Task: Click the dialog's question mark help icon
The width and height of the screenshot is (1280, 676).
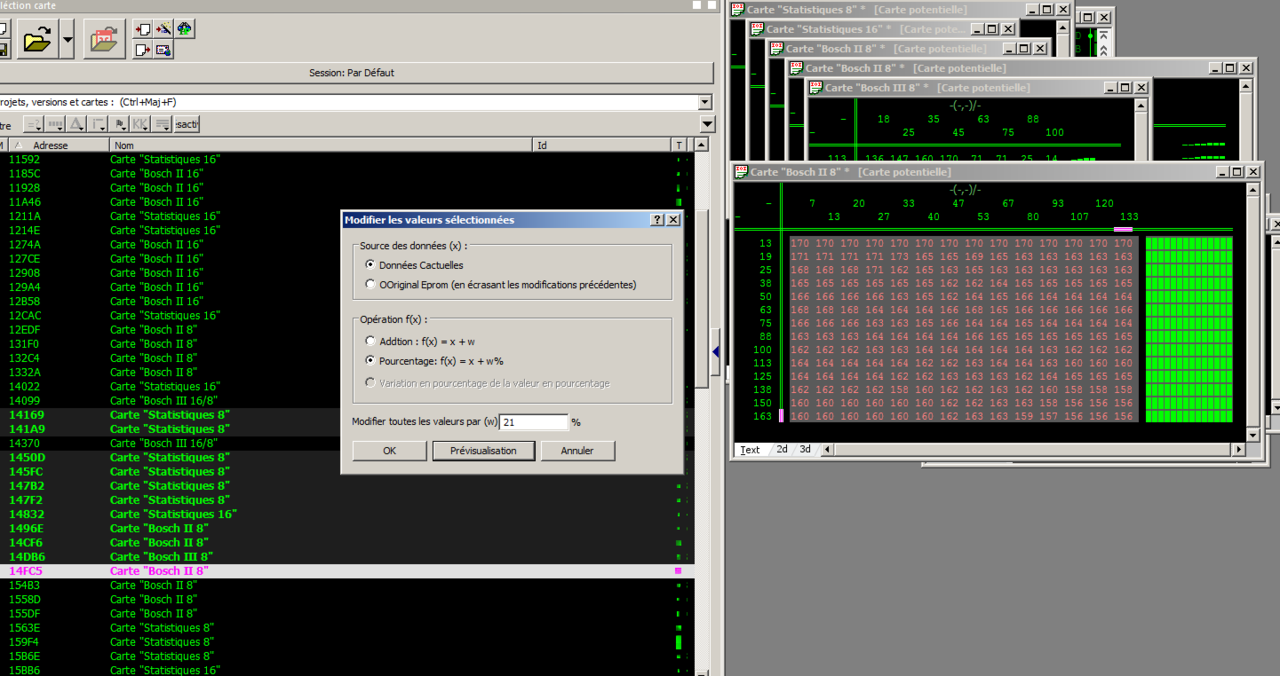Action: click(x=657, y=220)
